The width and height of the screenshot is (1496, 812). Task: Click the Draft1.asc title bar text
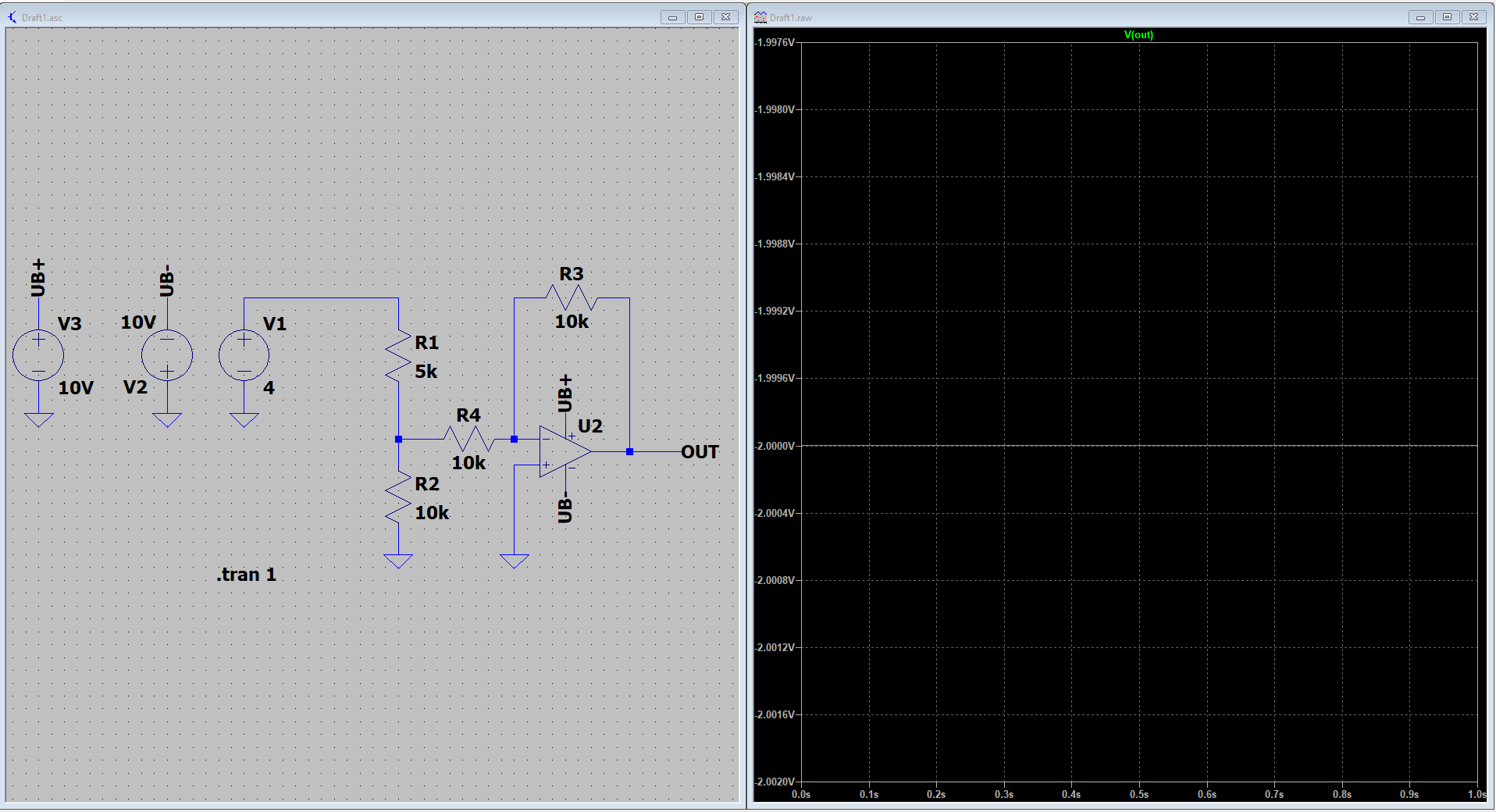pyautogui.click(x=42, y=18)
